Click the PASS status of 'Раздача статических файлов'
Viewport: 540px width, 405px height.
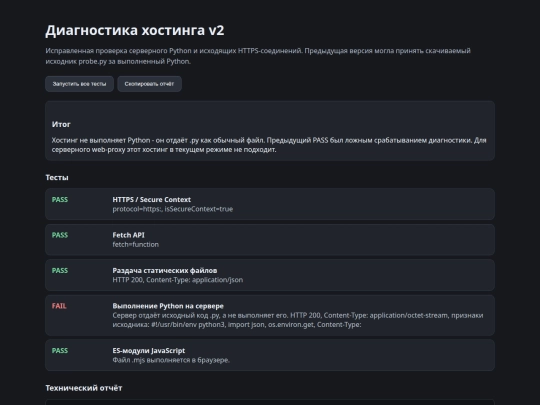point(60,271)
